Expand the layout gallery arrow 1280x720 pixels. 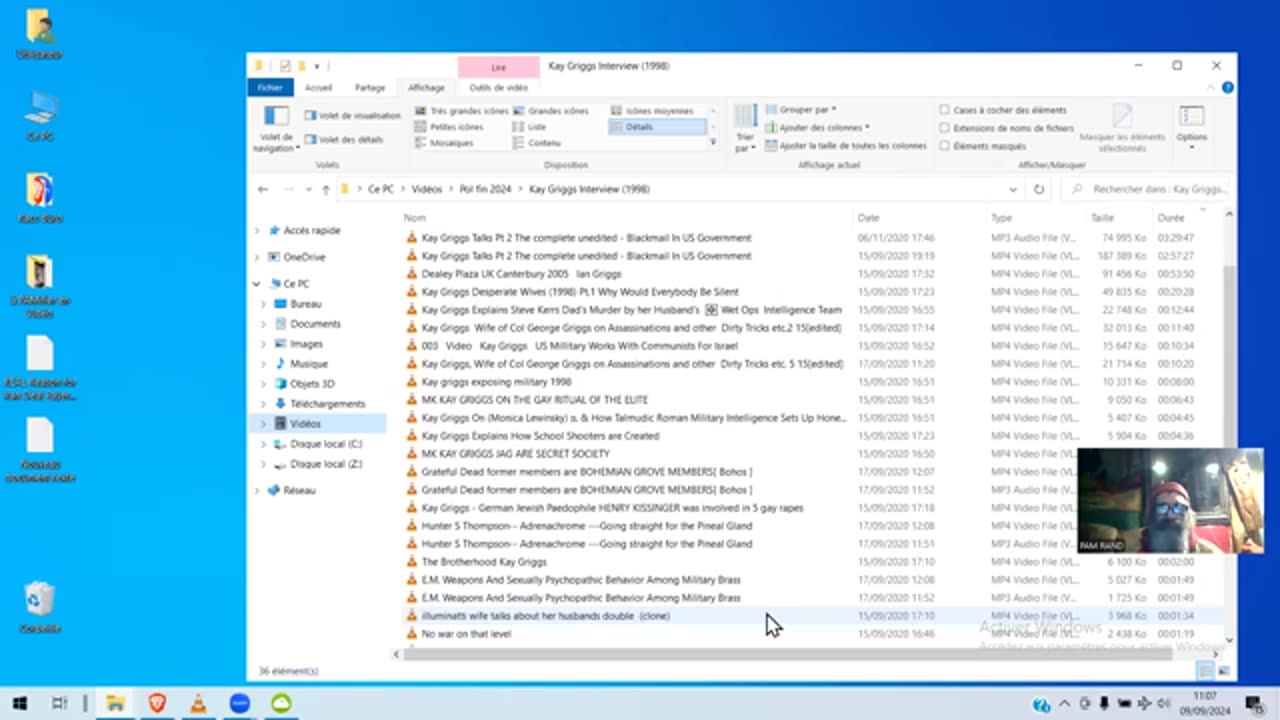coord(713,143)
